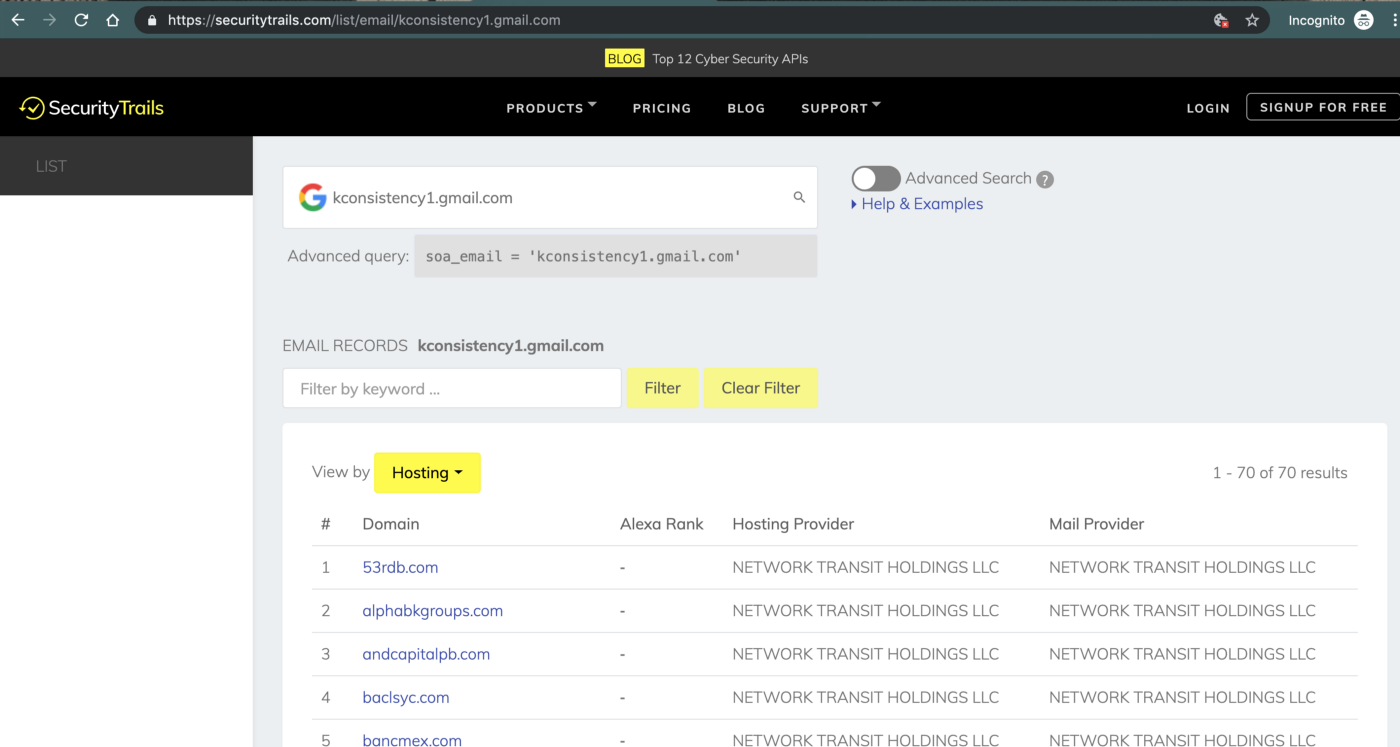Click Signup For Free button
Viewport: 1400px width, 747px height.
click(1323, 107)
